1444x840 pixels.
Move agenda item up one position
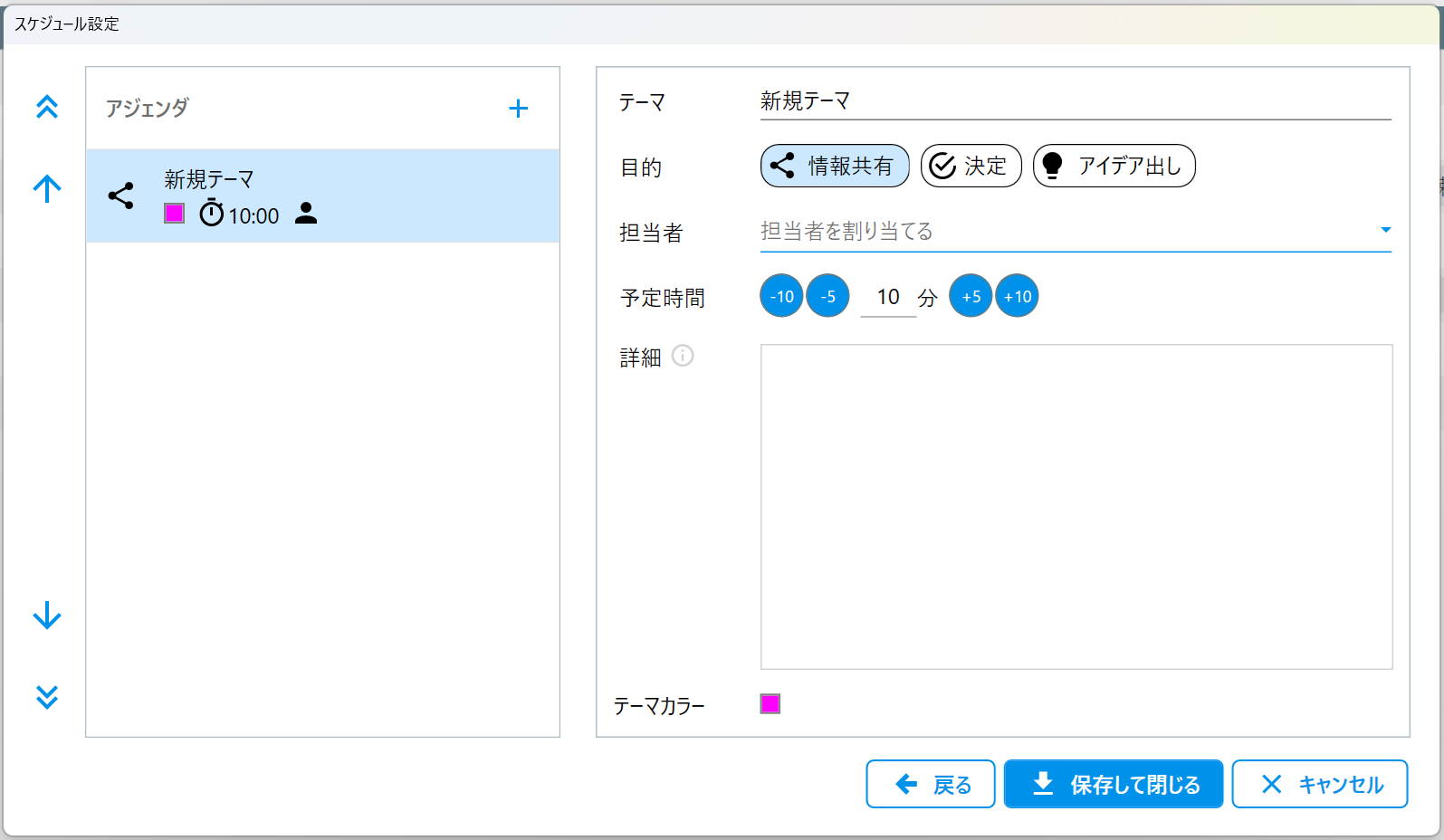tap(47, 188)
